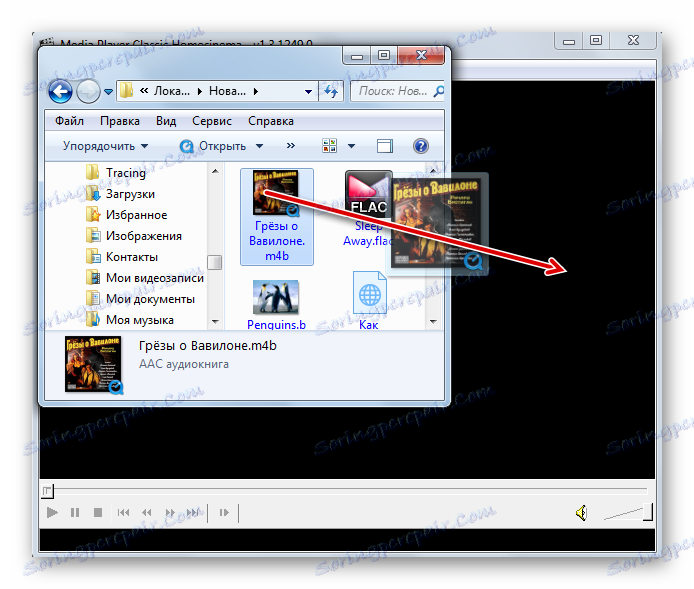Close the Explorer window
The image size is (694, 589).
point(421,55)
